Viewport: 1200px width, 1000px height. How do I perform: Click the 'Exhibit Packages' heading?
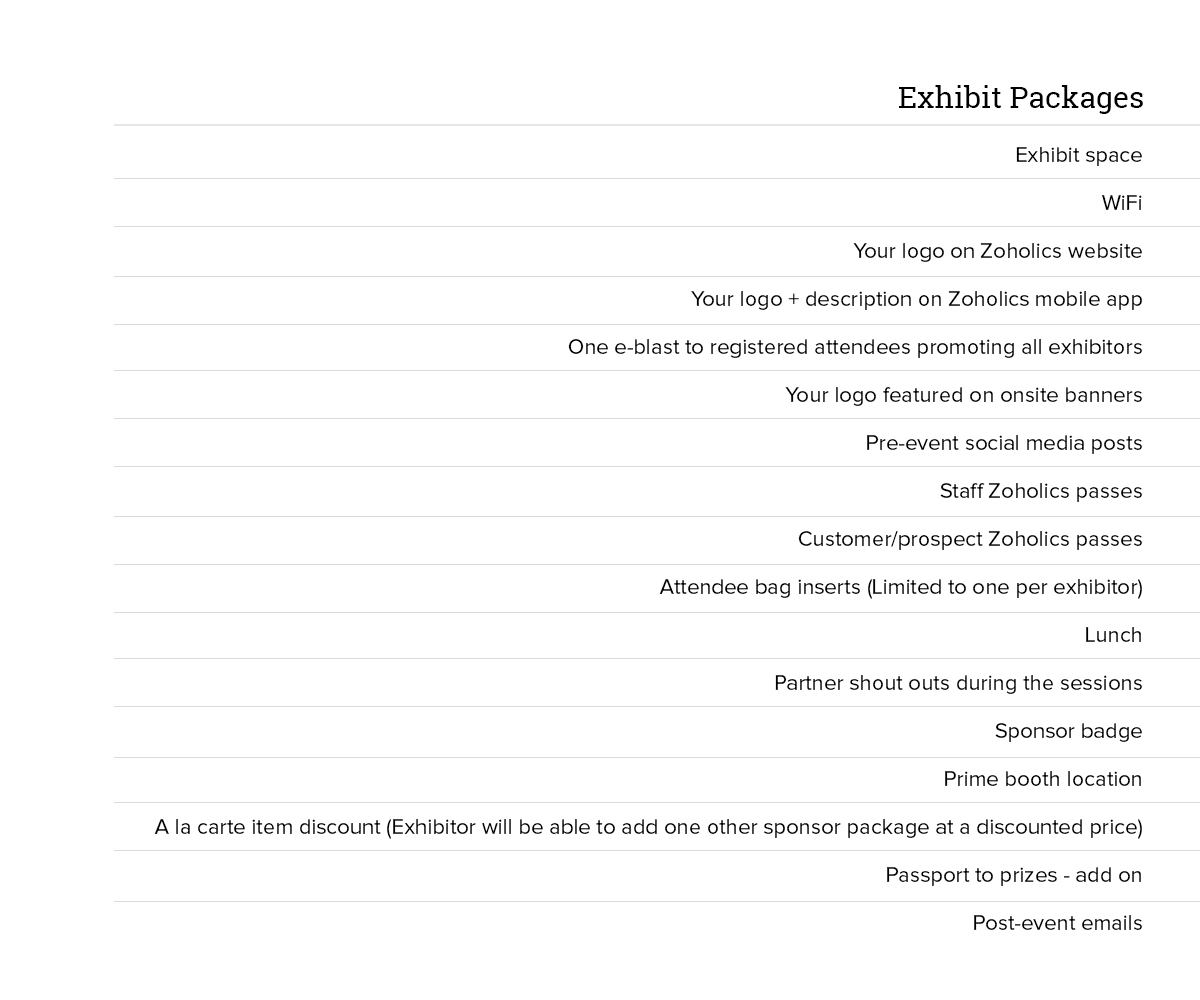tap(1020, 98)
